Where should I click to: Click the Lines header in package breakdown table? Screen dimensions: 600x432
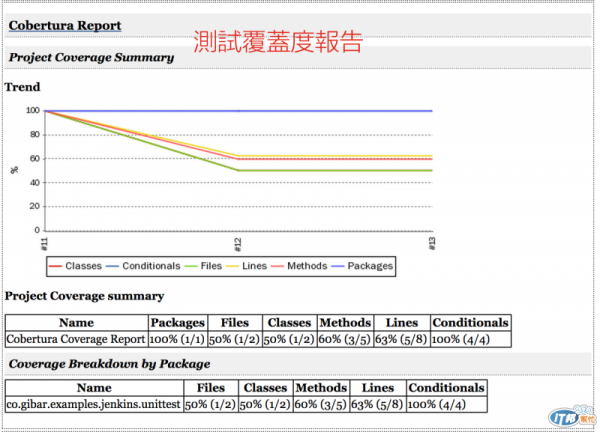[378, 388]
